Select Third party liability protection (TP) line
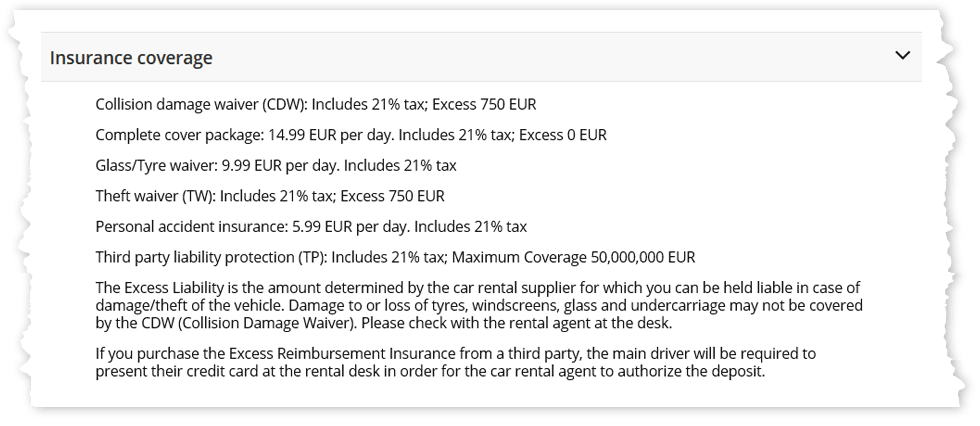Image resolution: width=980 pixels, height=426 pixels. (395, 257)
